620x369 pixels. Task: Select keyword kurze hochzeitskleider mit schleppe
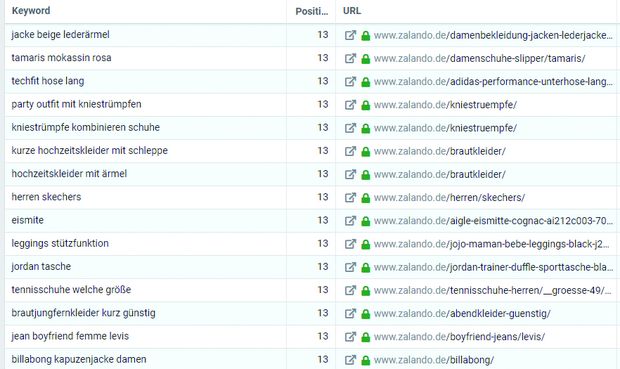[x=90, y=151]
